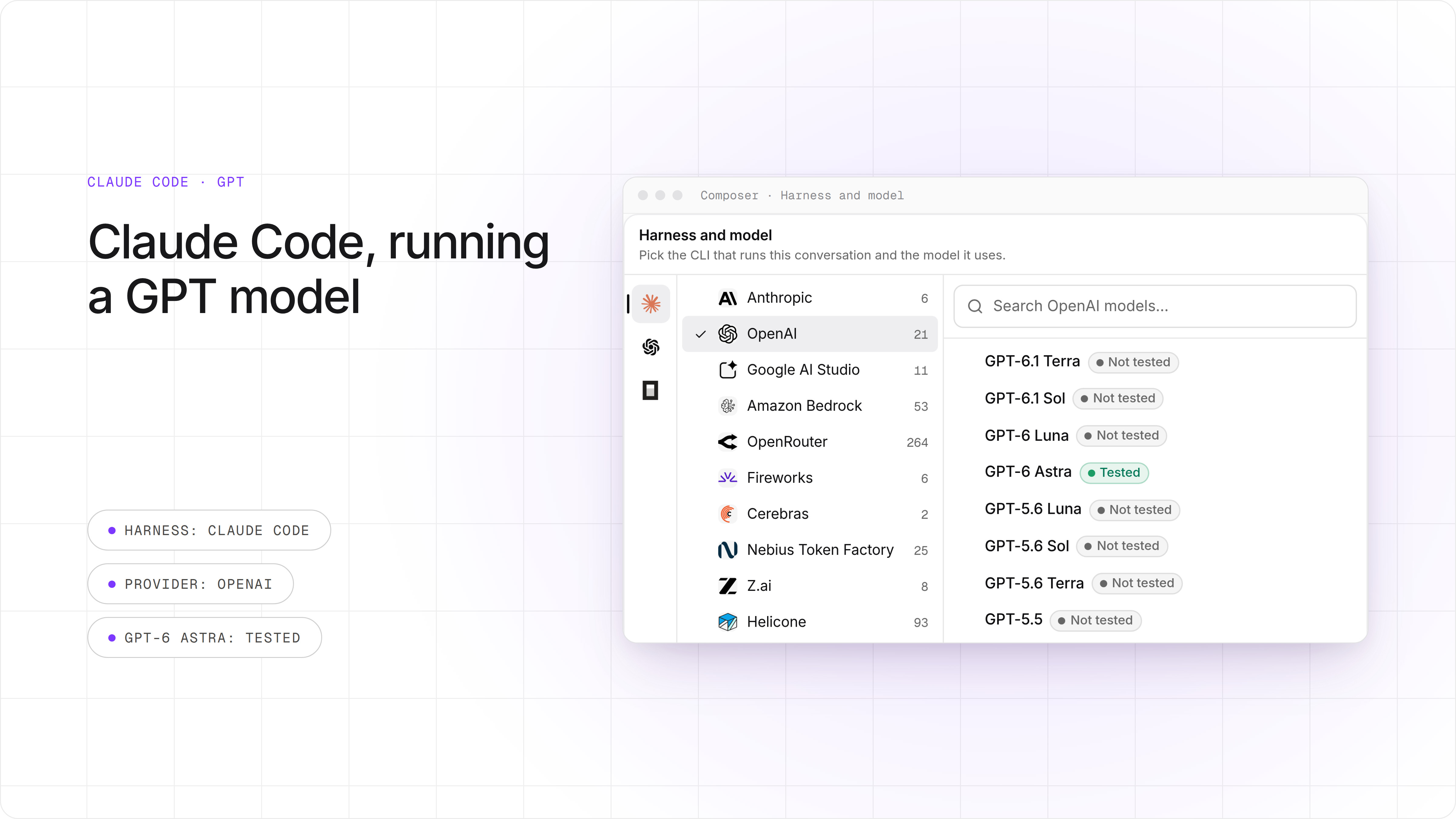Click the Z.ai logo icon
Viewport: 1456px width, 819px height.
(x=727, y=586)
